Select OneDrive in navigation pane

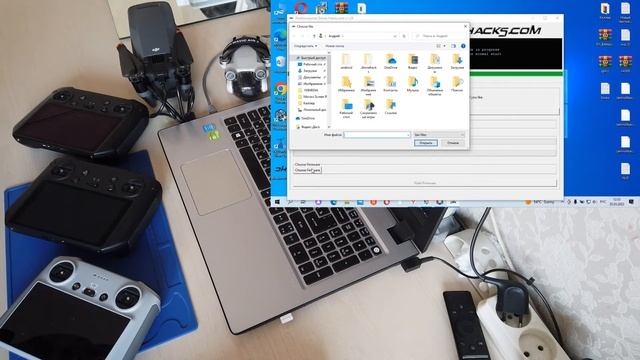coord(306,118)
